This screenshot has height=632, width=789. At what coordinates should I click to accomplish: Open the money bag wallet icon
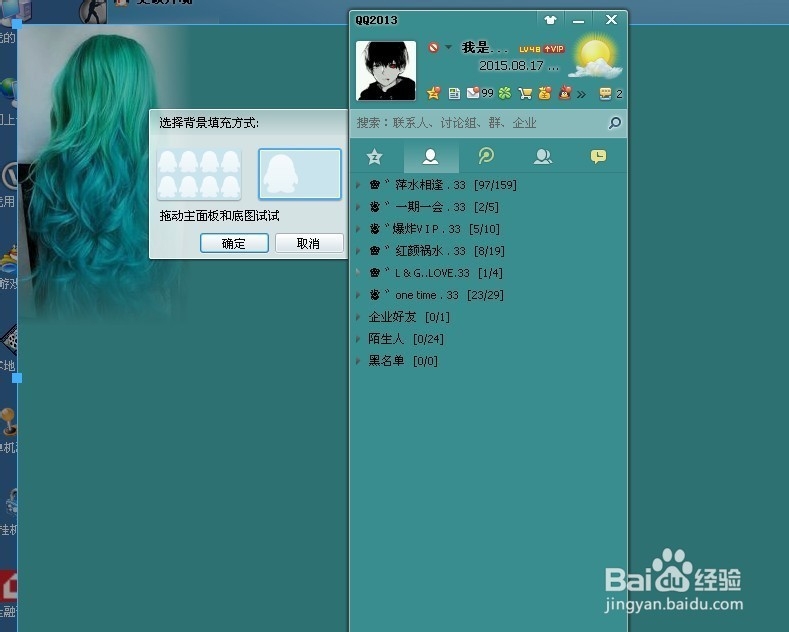(x=545, y=93)
